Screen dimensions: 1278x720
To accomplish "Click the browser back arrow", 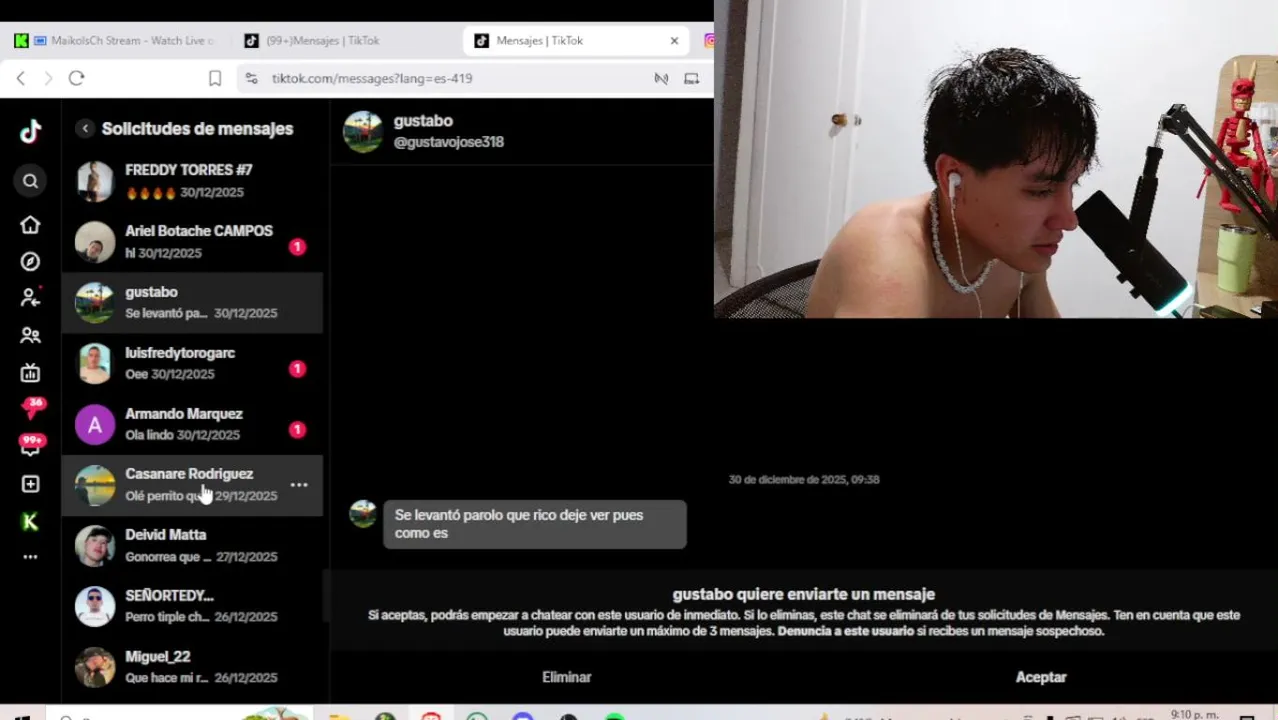I will point(20,78).
